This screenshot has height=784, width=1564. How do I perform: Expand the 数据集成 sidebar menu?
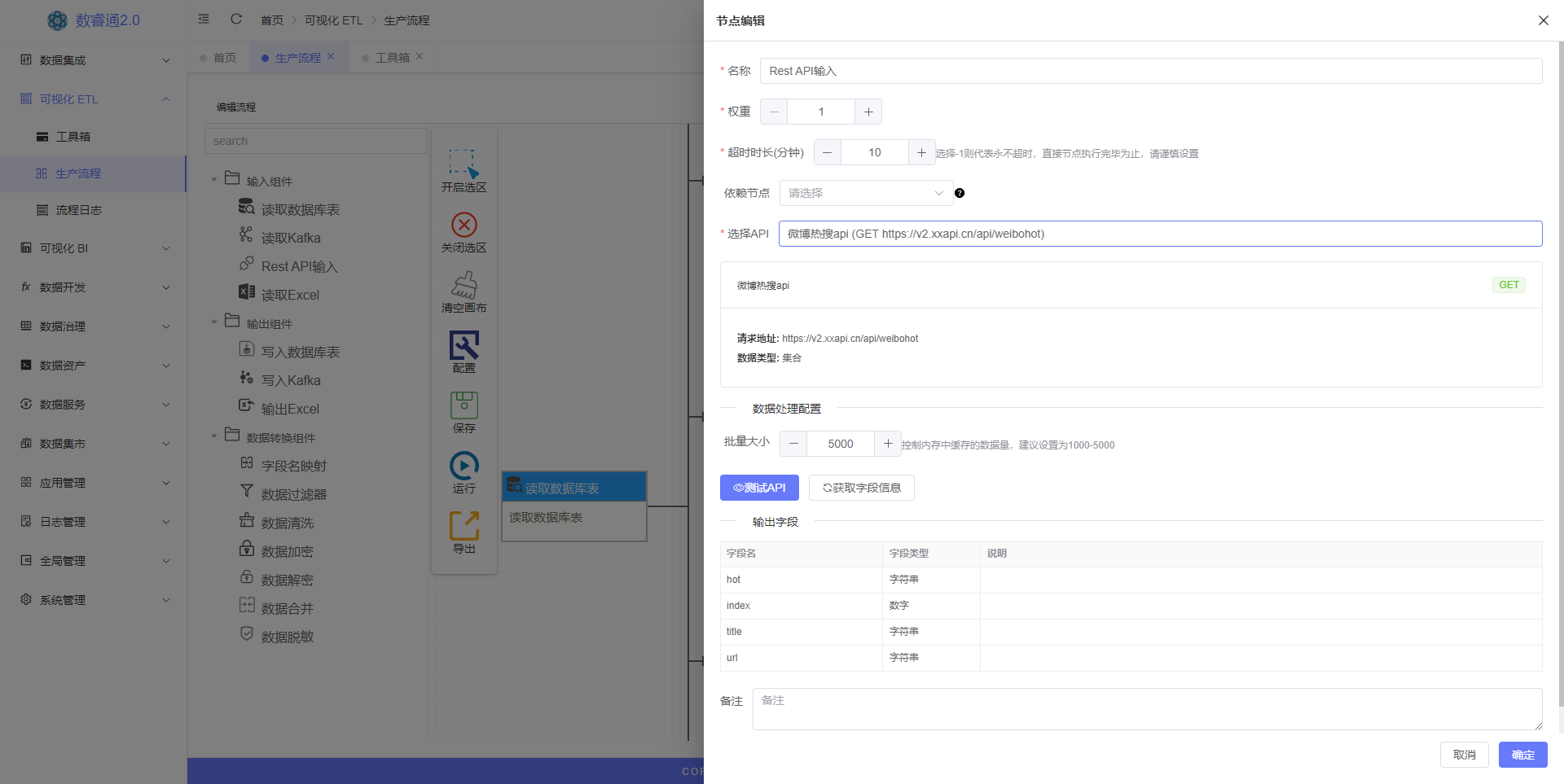[x=94, y=60]
